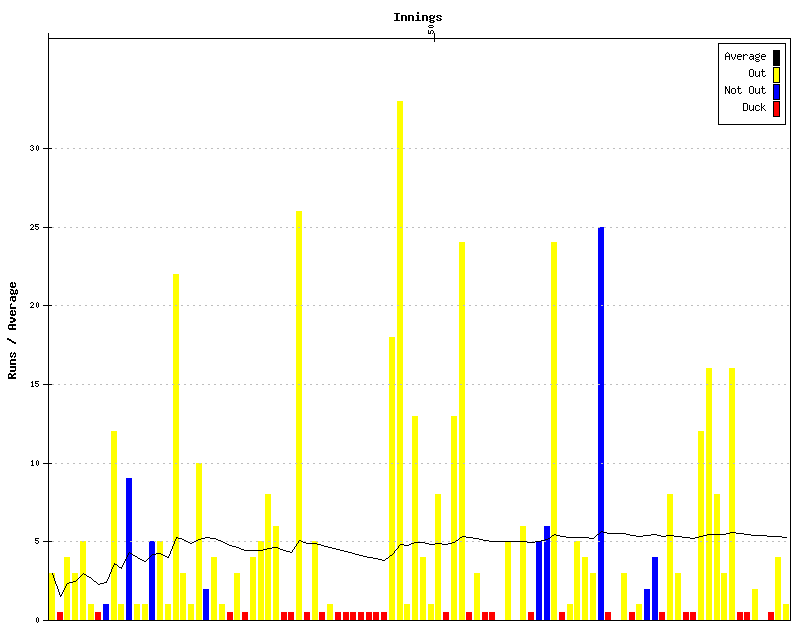Click the '0' y-axis tick label
This screenshot has height=640, width=800.
pyautogui.click(x=37, y=621)
